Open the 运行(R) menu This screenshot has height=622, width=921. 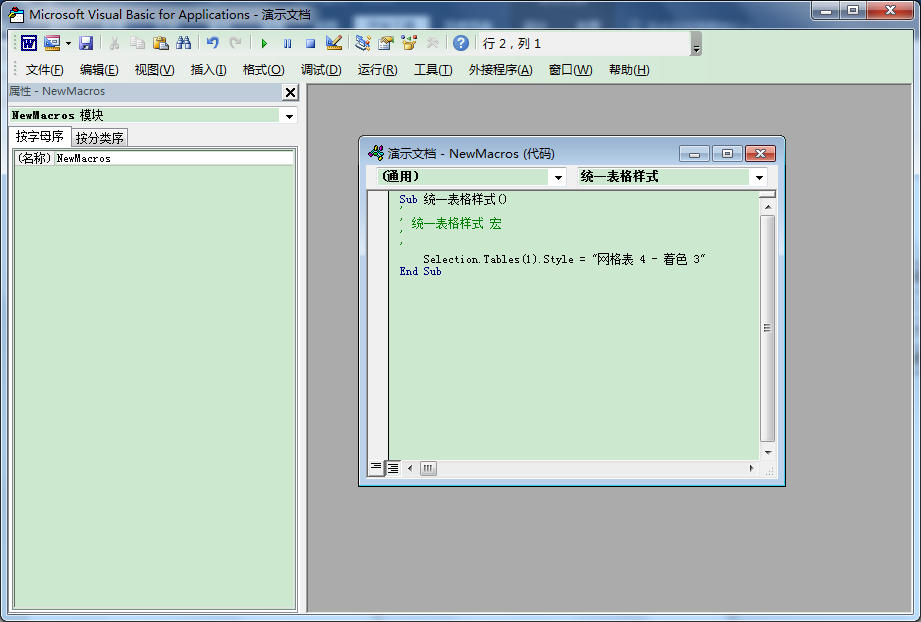click(378, 70)
